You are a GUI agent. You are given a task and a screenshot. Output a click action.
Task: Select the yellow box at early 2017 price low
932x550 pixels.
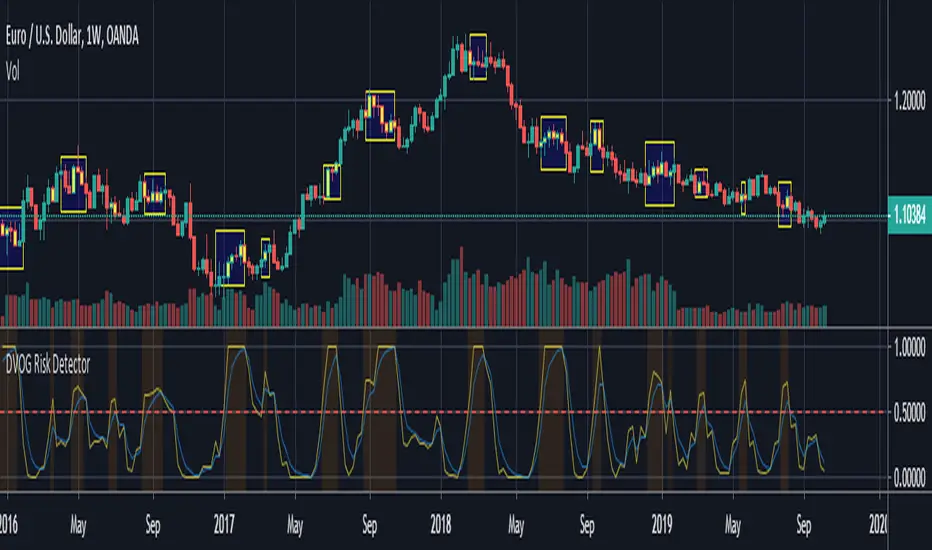(230, 258)
